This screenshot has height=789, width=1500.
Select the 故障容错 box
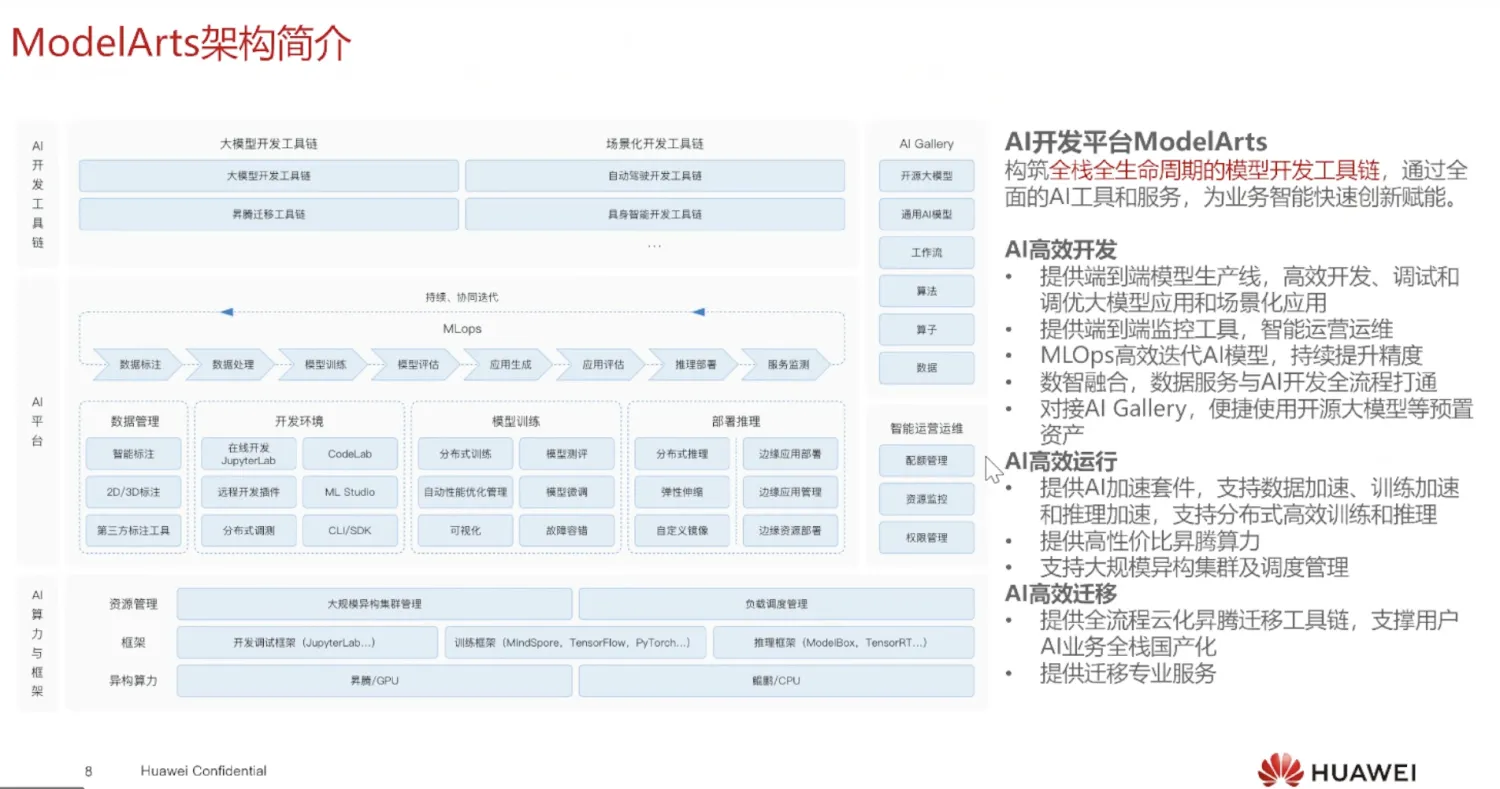567,530
